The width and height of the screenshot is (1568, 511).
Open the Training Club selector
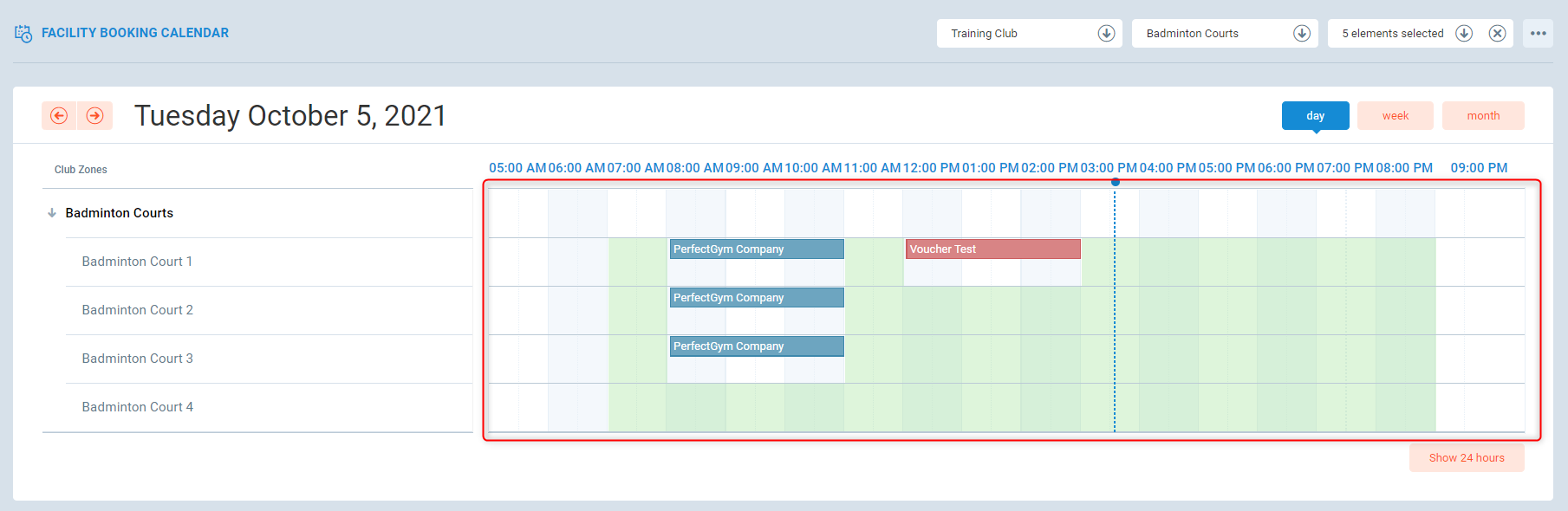1014,34
